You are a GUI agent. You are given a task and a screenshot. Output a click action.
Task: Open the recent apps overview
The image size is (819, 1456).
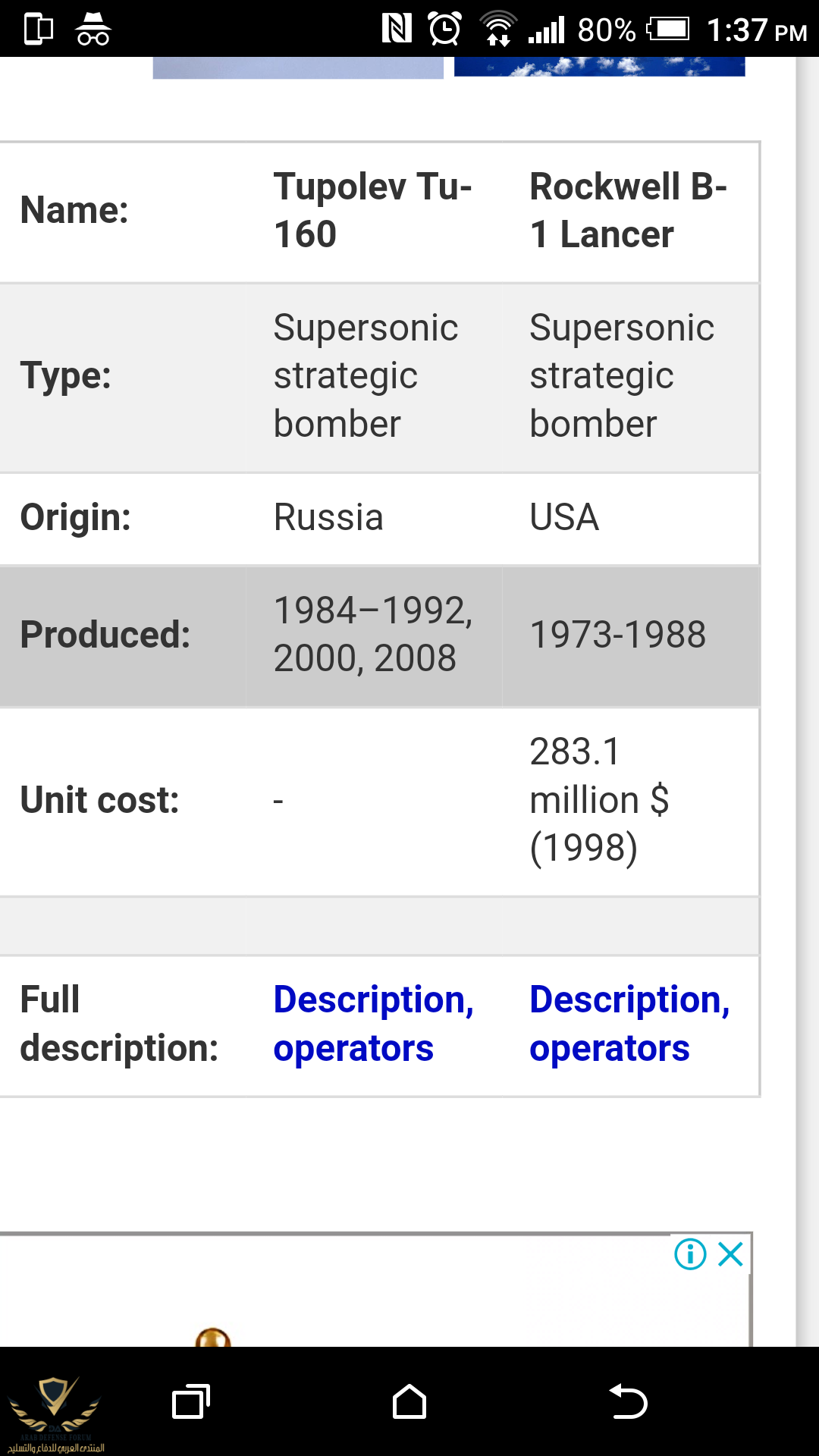click(x=191, y=1401)
